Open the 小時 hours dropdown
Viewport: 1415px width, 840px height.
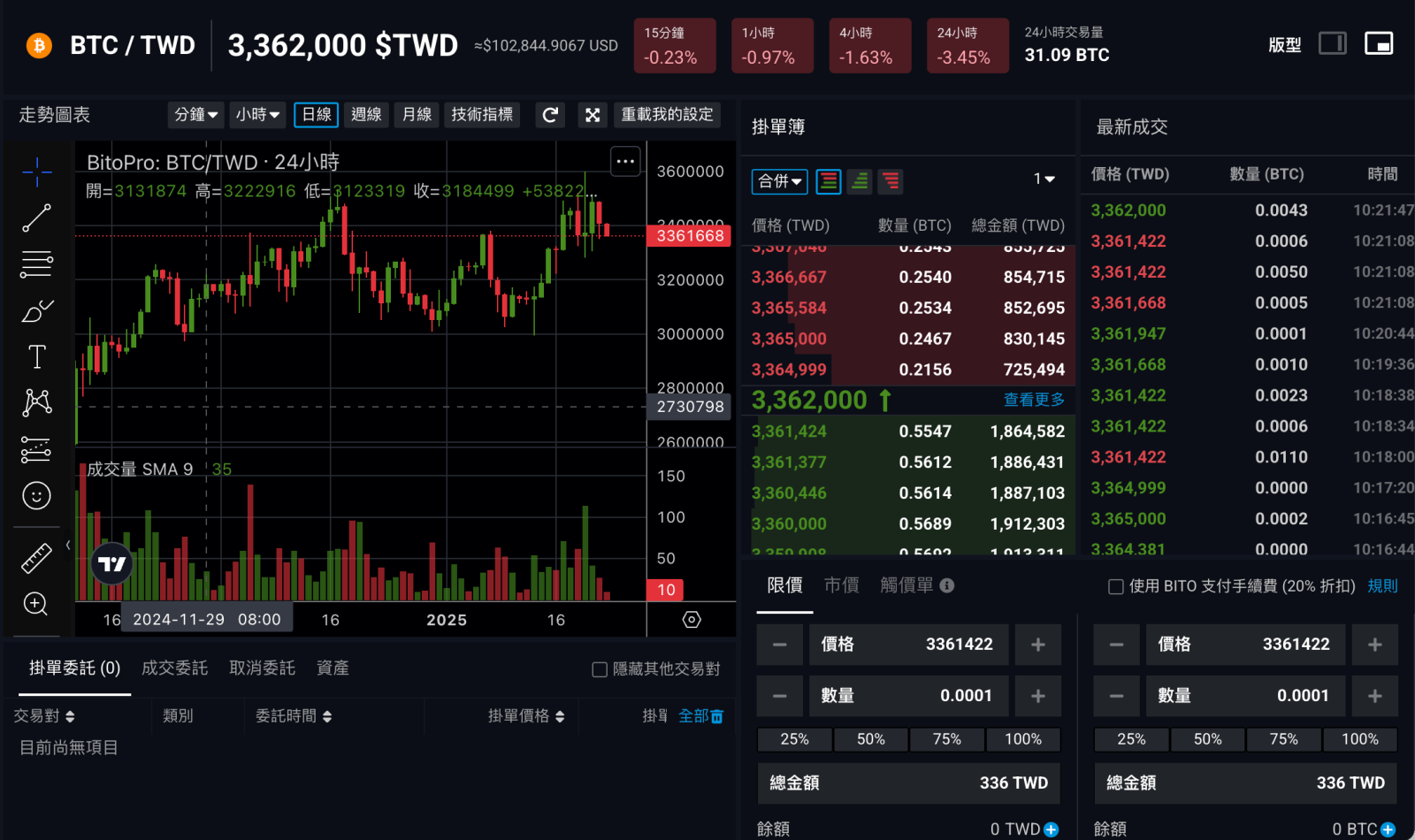tap(257, 115)
